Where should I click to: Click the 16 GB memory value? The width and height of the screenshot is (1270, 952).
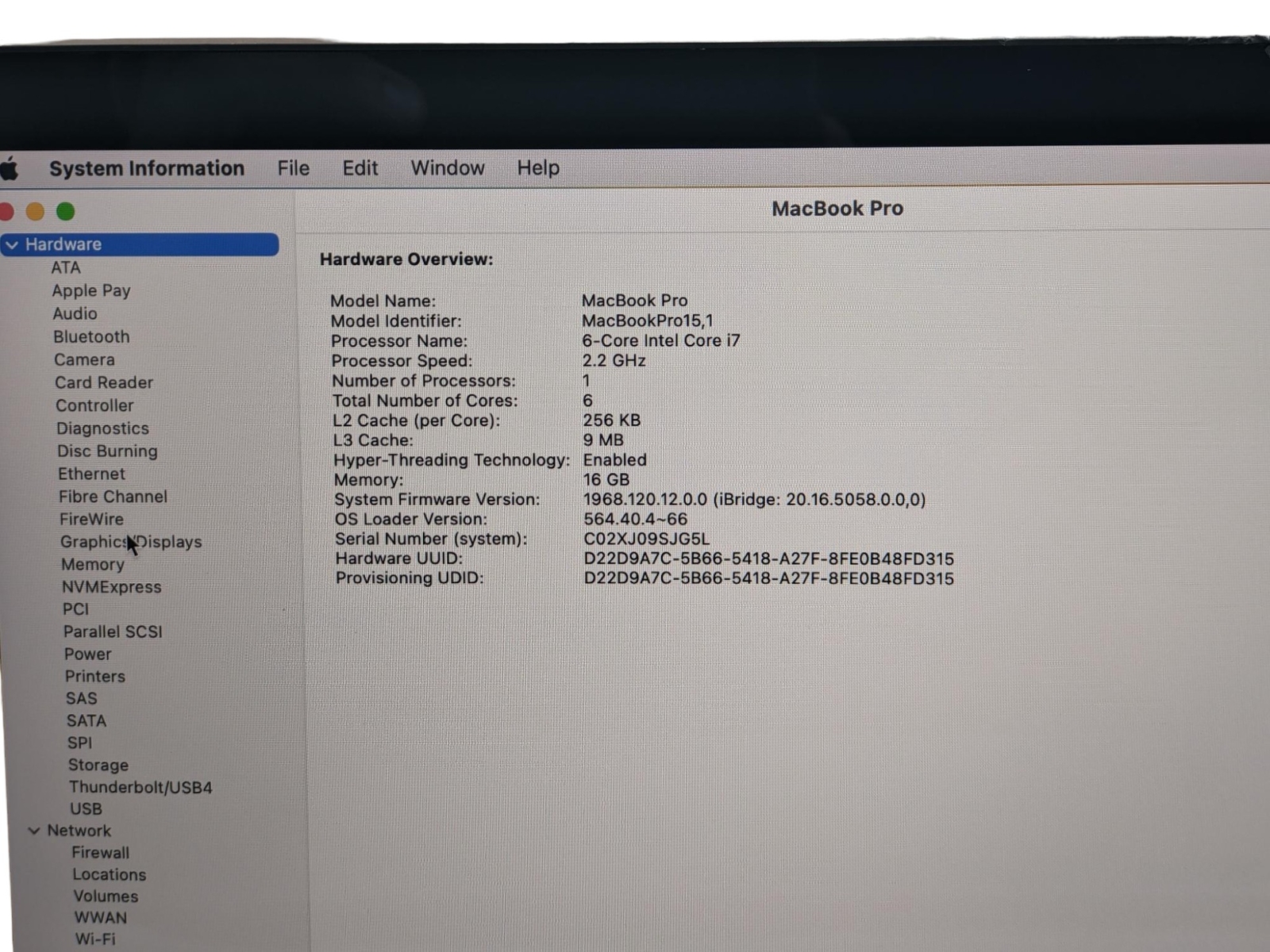606,479
